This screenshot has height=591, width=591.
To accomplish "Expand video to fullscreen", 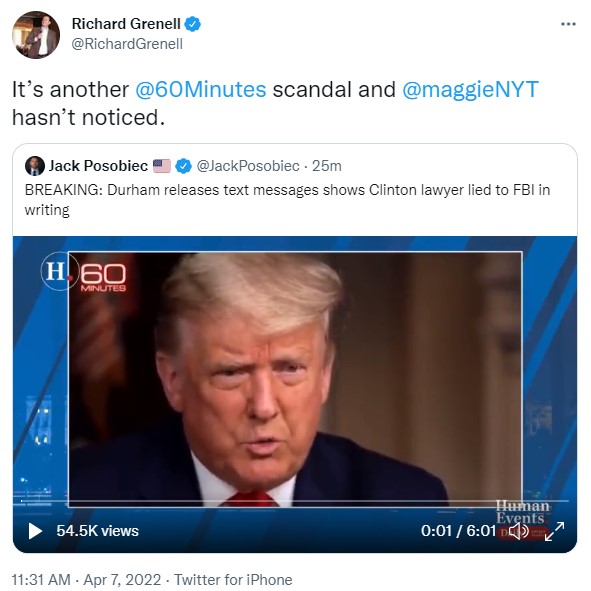I will 554,531.
